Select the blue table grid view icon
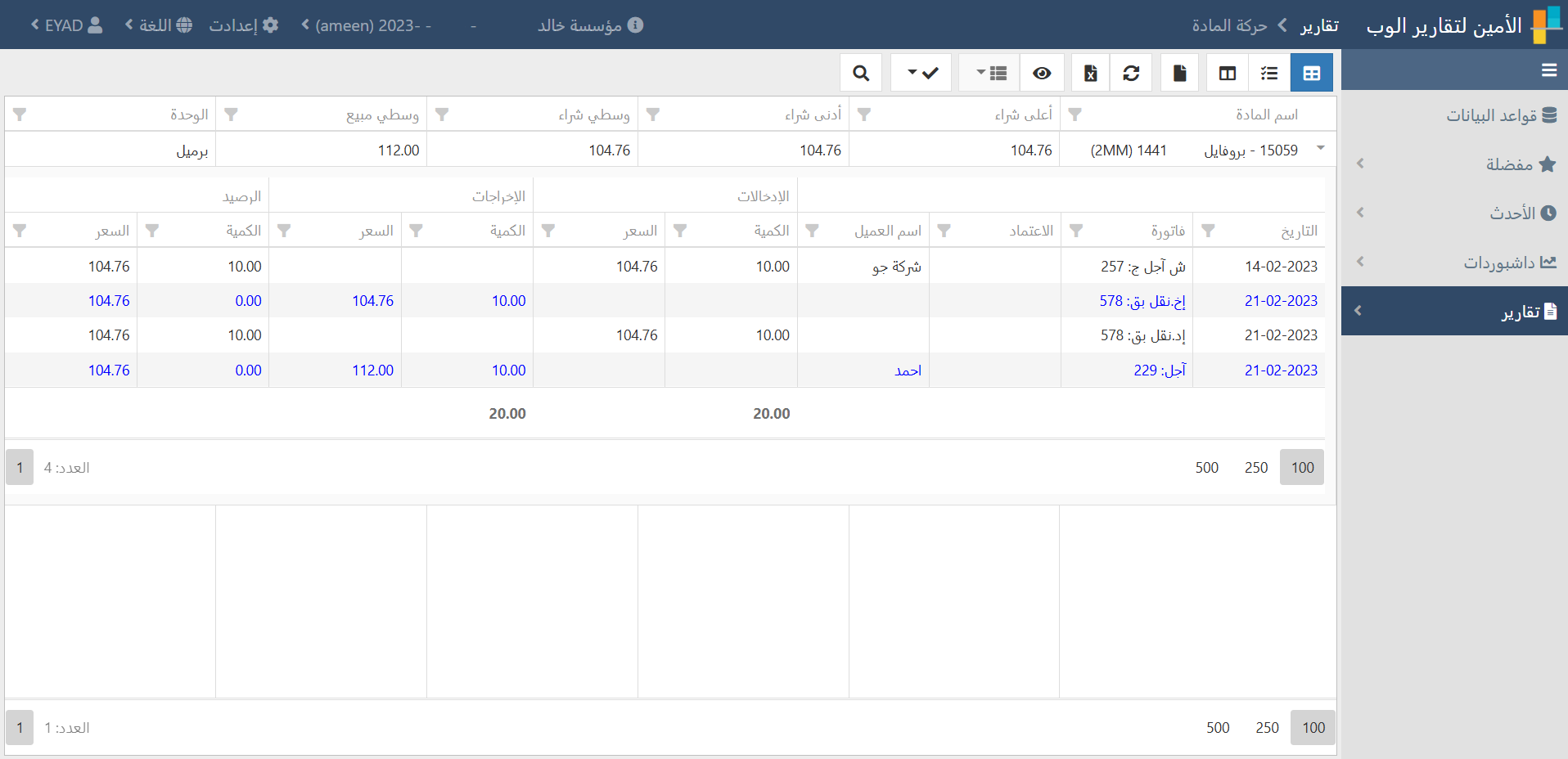The width and height of the screenshot is (1568, 759). pyautogui.click(x=1311, y=74)
